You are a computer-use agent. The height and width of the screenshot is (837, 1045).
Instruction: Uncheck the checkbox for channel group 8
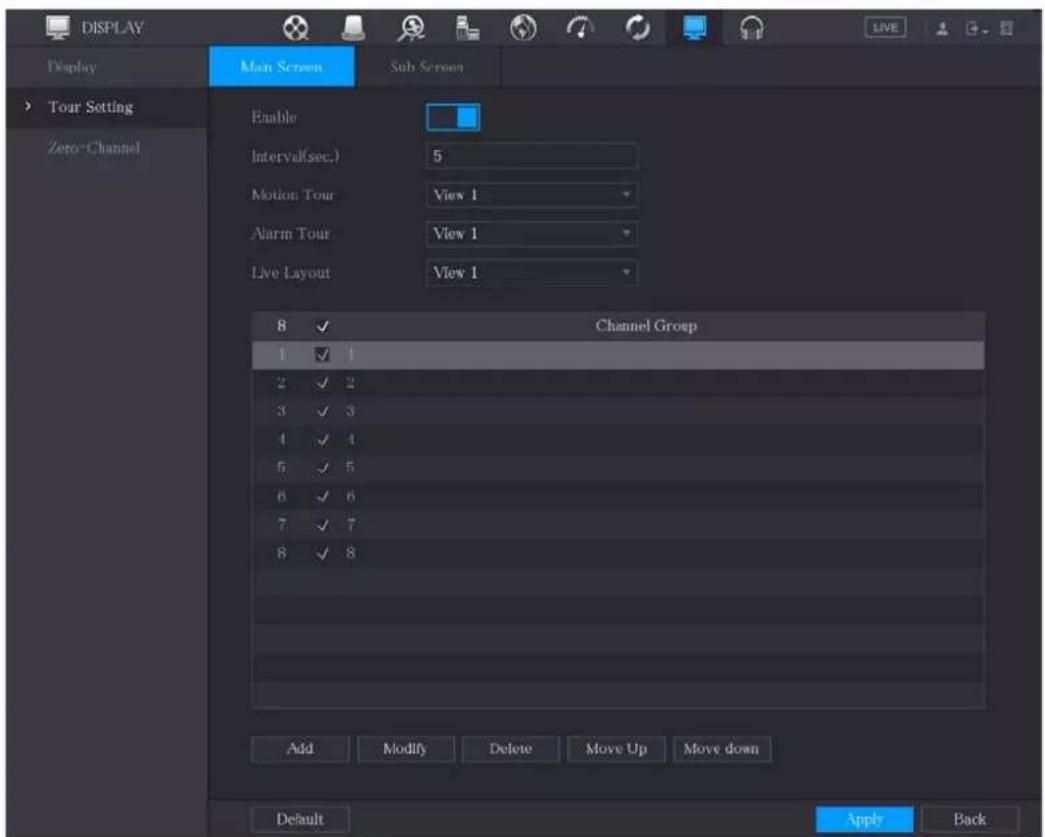[323, 553]
